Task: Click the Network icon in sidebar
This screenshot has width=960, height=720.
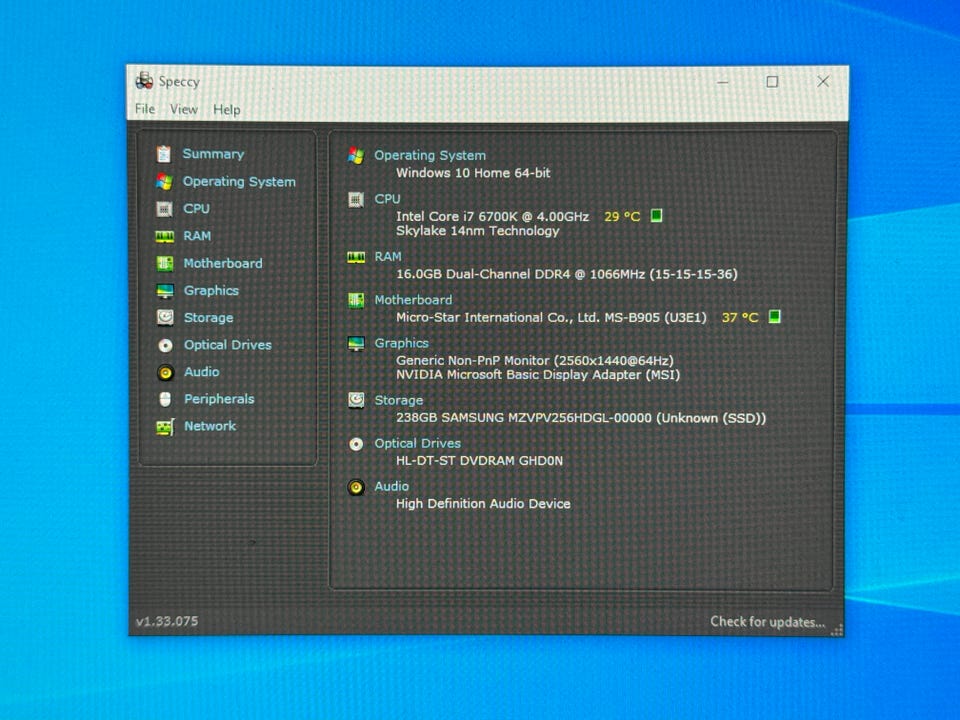Action: [164, 427]
